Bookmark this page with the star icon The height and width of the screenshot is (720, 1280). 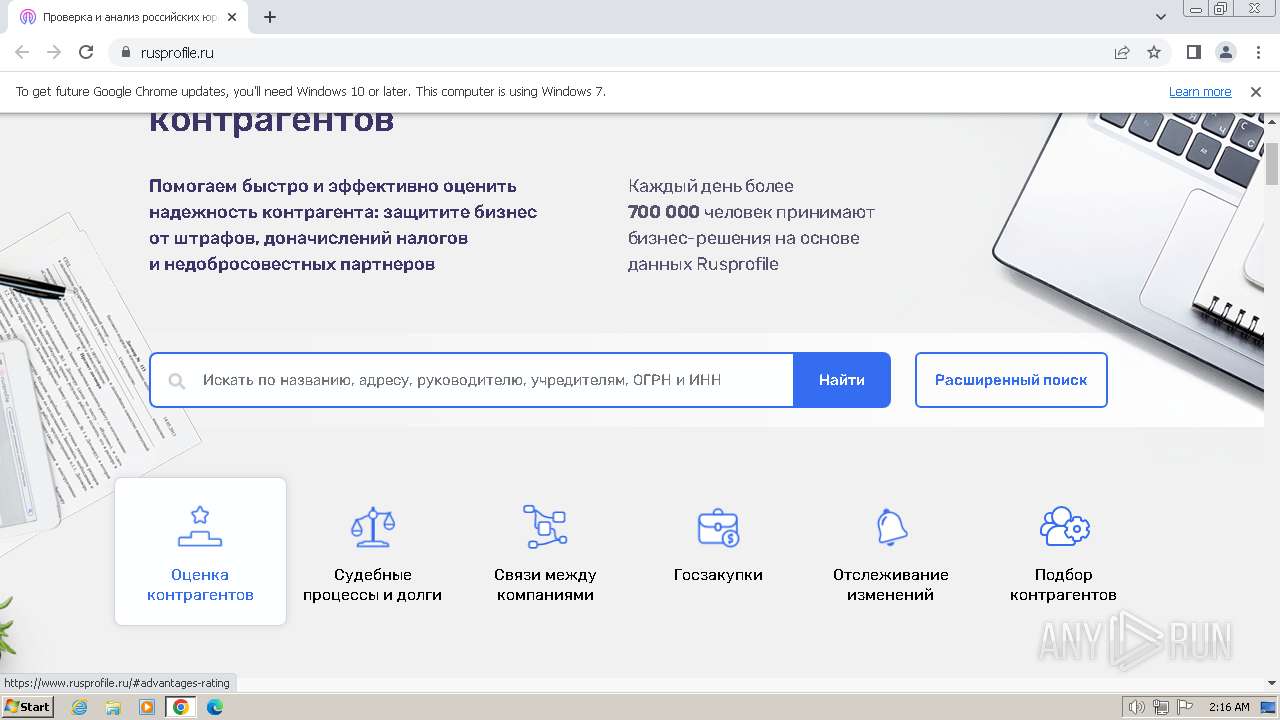tap(1154, 53)
